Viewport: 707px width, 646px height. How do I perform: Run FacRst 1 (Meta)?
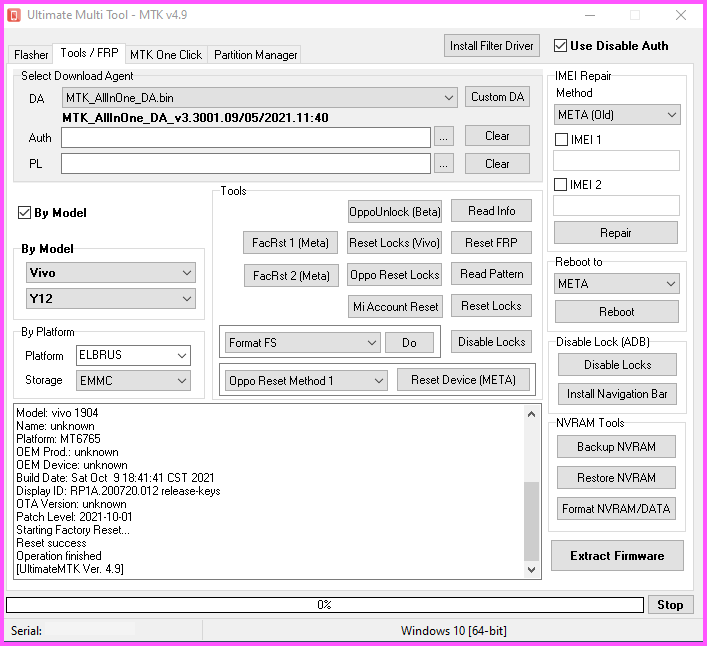(290, 243)
